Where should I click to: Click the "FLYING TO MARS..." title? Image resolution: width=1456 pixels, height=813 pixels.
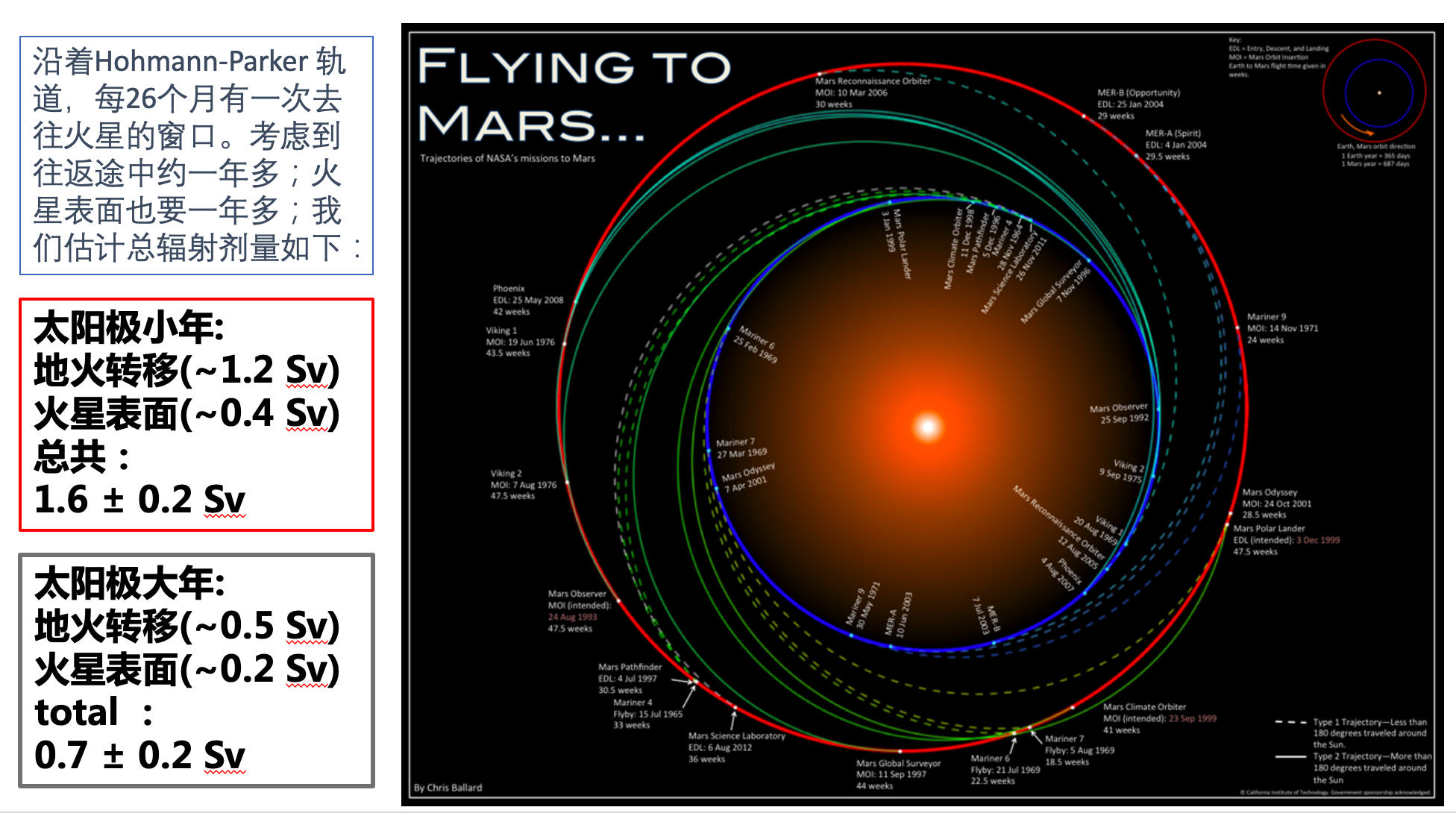coord(574,95)
